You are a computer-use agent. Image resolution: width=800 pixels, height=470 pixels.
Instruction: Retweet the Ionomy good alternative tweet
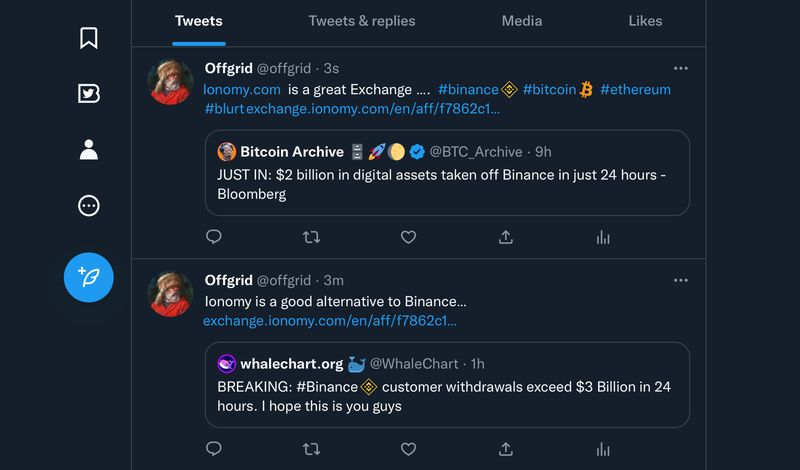pos(311,448)
